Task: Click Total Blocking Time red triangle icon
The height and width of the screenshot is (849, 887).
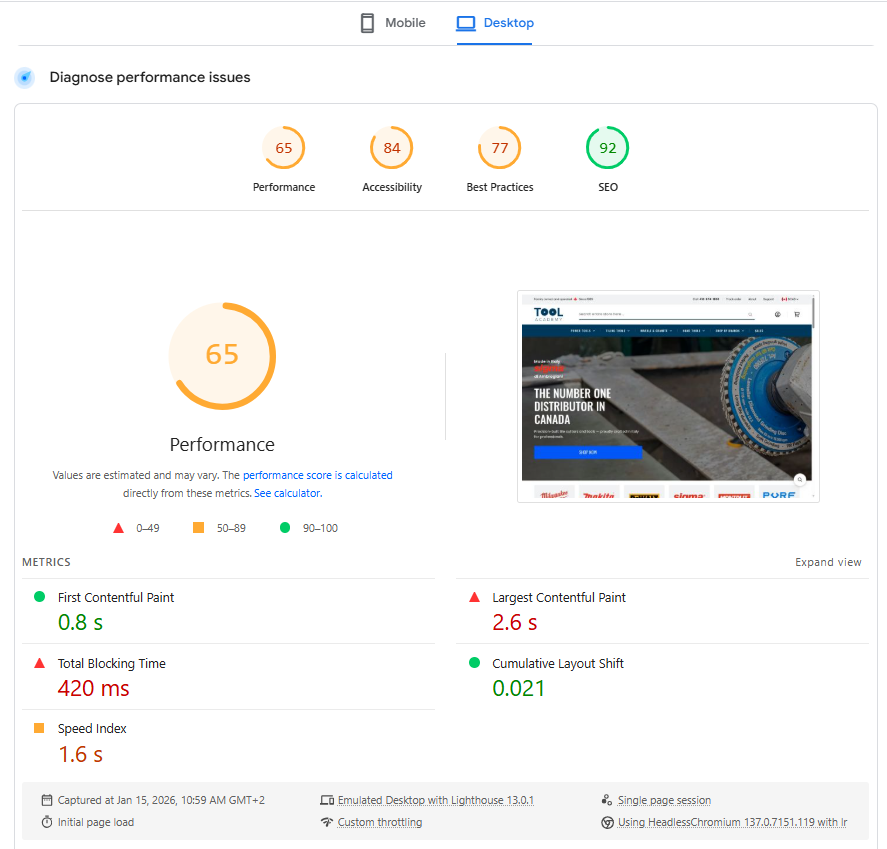Action: click(40, 663)
